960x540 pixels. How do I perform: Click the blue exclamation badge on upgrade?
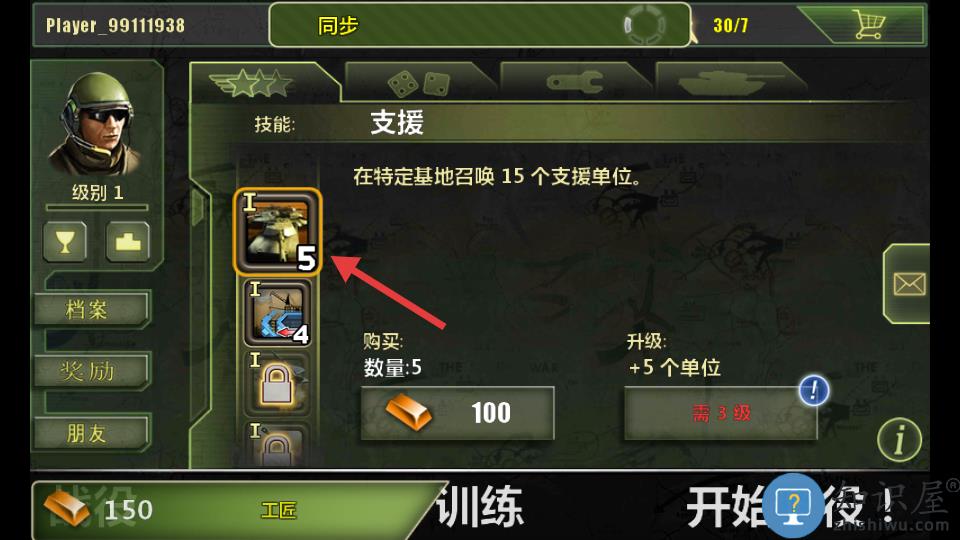coord(814,390)
